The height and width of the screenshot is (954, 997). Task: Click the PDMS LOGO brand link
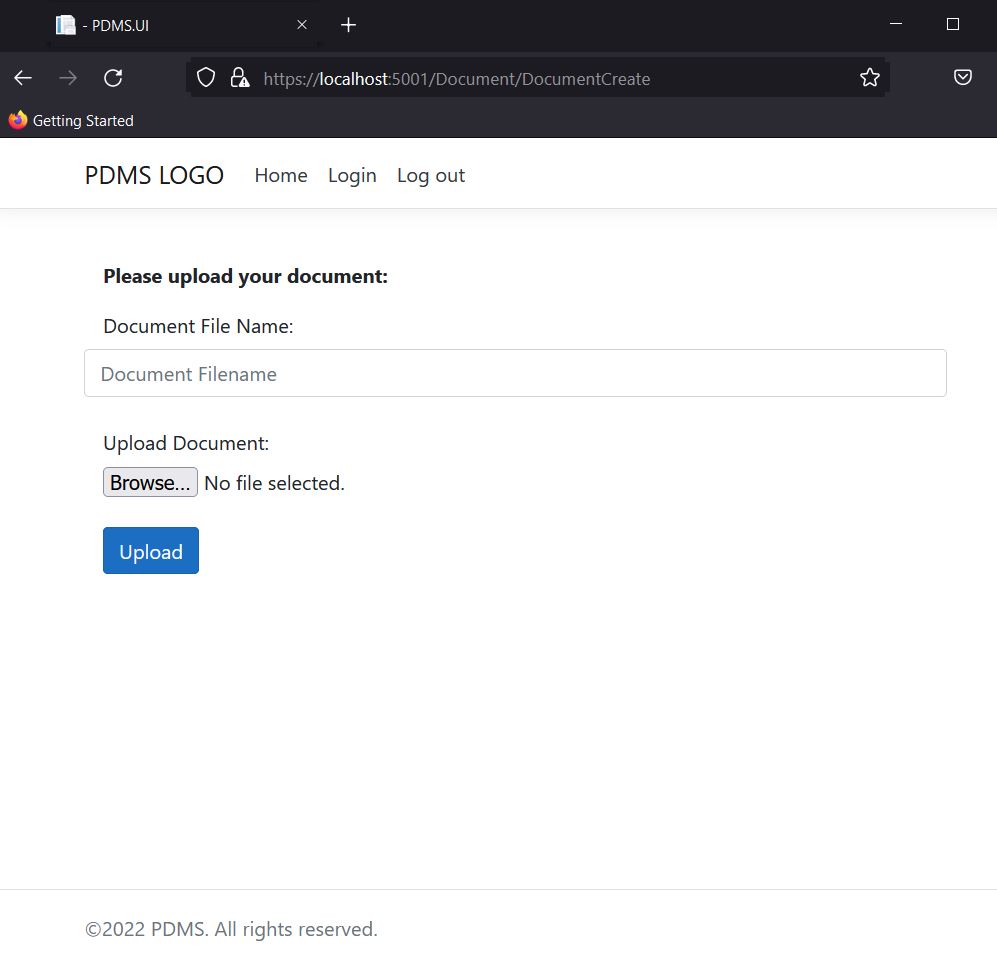(x=154, y=176)
